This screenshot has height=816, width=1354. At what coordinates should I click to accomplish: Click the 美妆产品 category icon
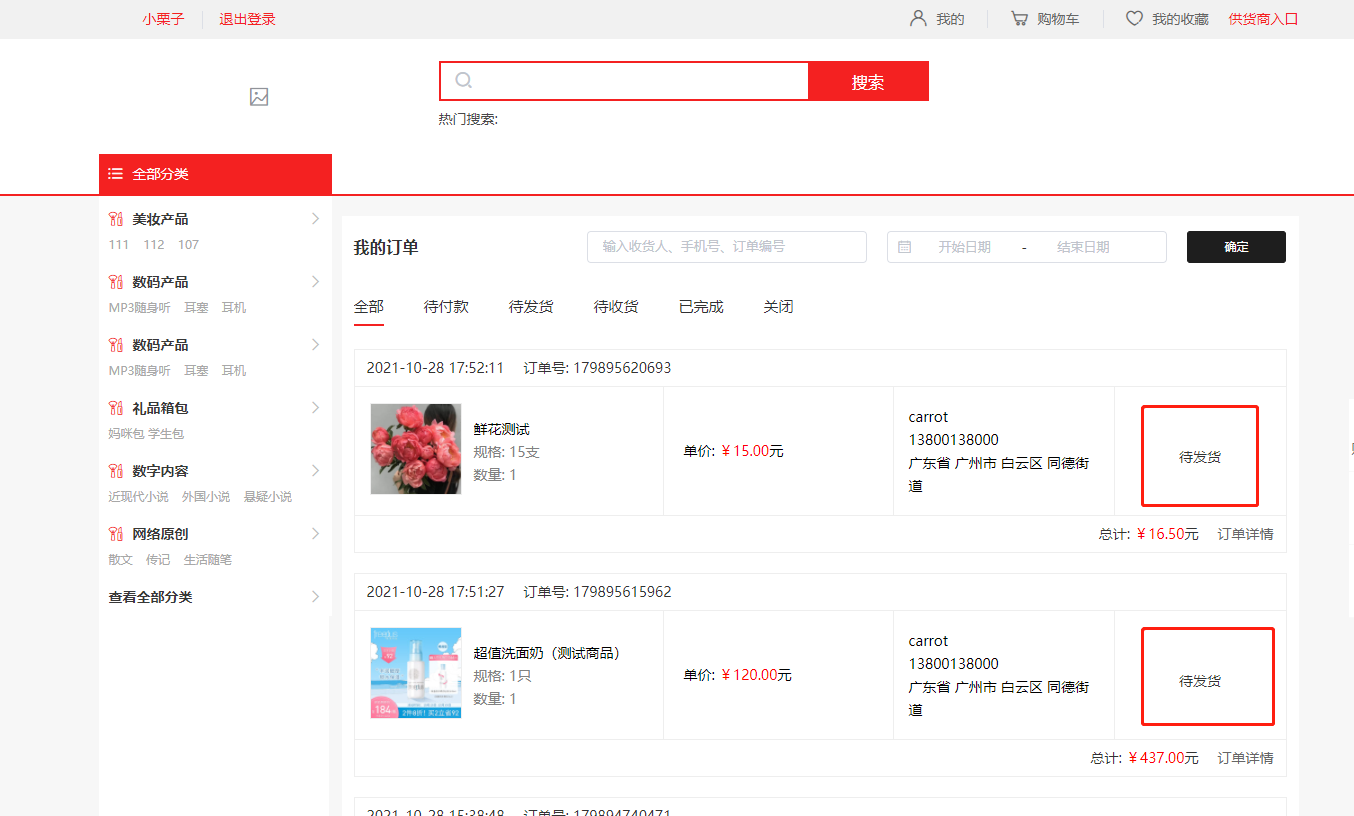(x=116, y=219)
